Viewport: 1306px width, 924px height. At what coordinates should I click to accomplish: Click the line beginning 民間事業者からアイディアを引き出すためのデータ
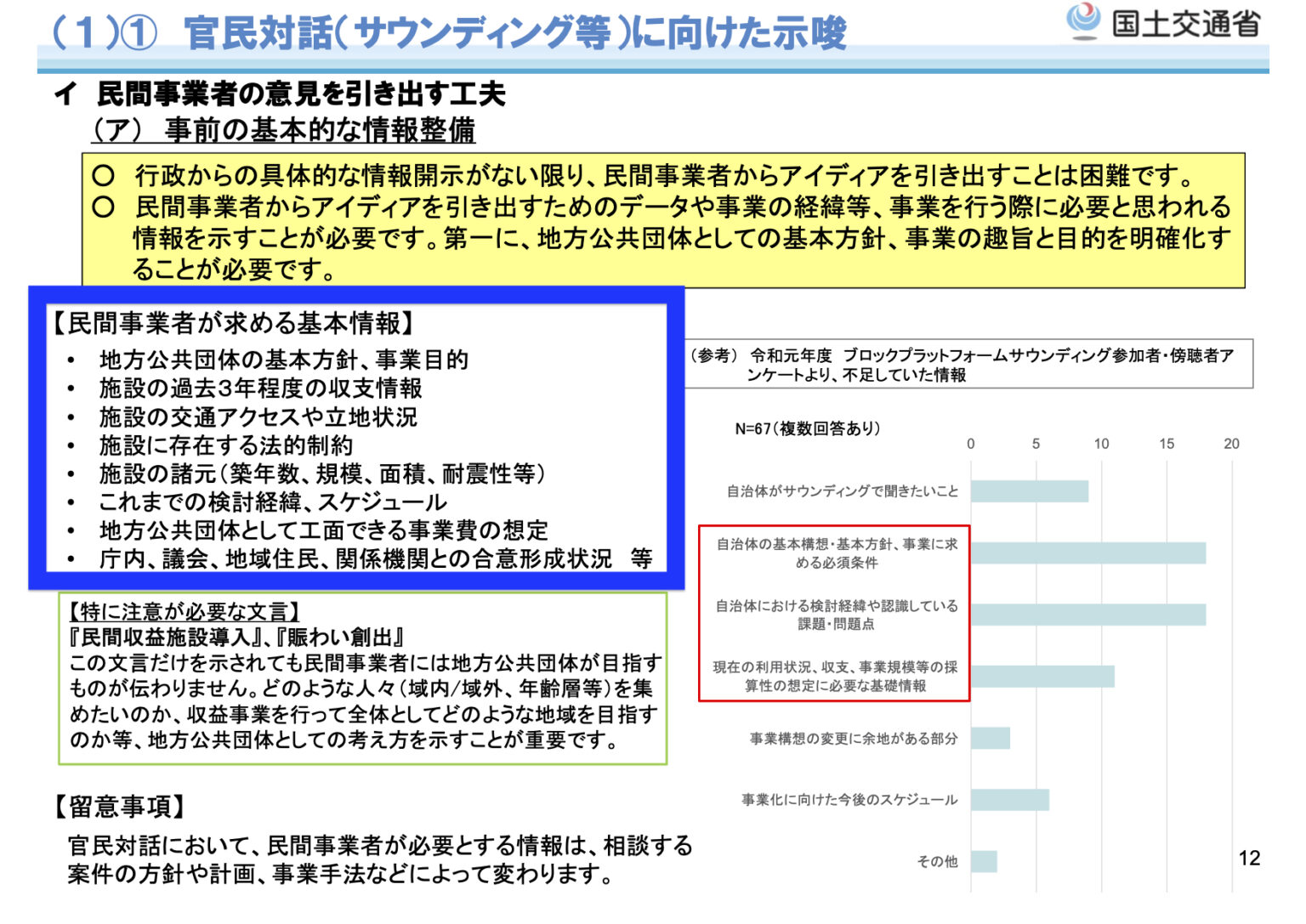click(683, 207)
